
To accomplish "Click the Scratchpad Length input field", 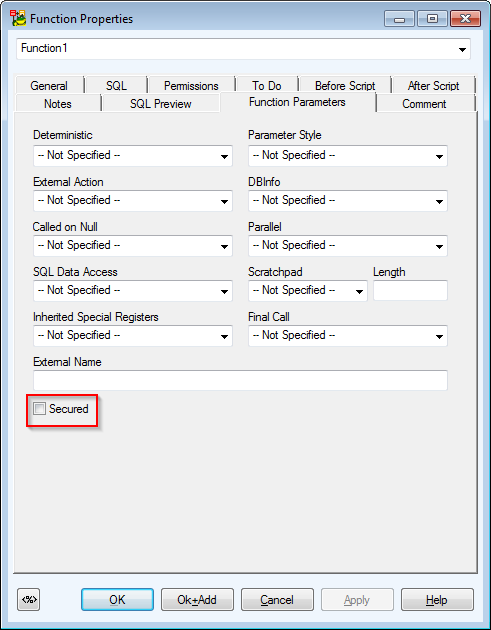I will pos(410,290).
